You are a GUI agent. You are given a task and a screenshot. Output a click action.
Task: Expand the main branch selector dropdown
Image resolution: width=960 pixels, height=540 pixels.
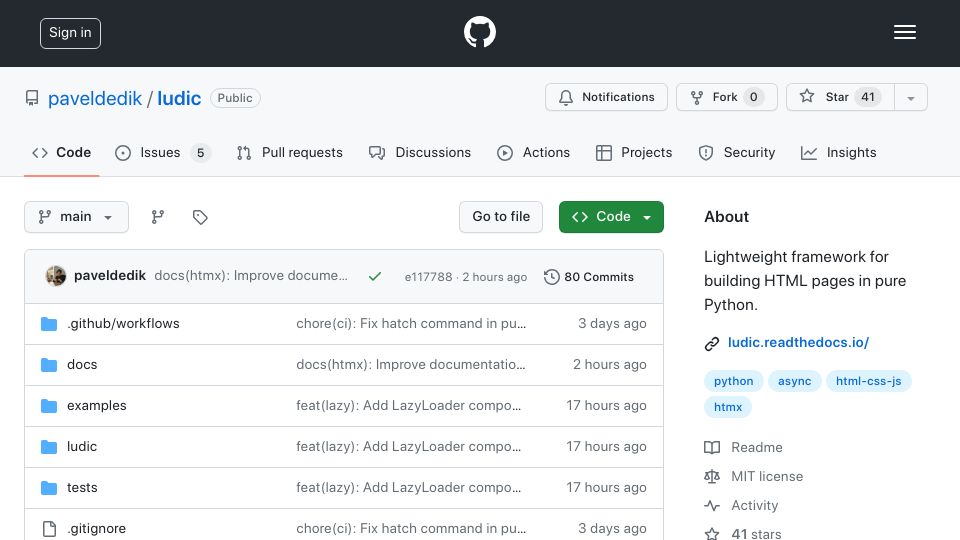click(77, 217)
